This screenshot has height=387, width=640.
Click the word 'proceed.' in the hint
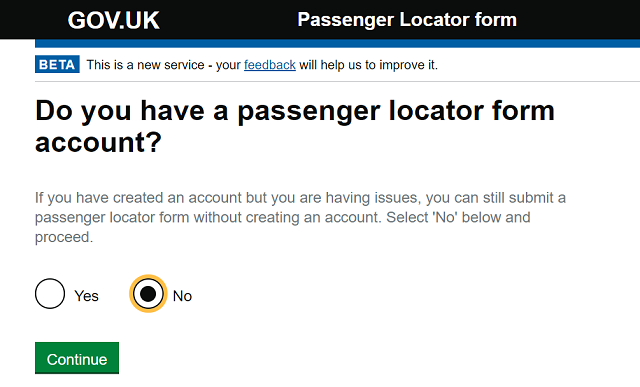point(64,237)
